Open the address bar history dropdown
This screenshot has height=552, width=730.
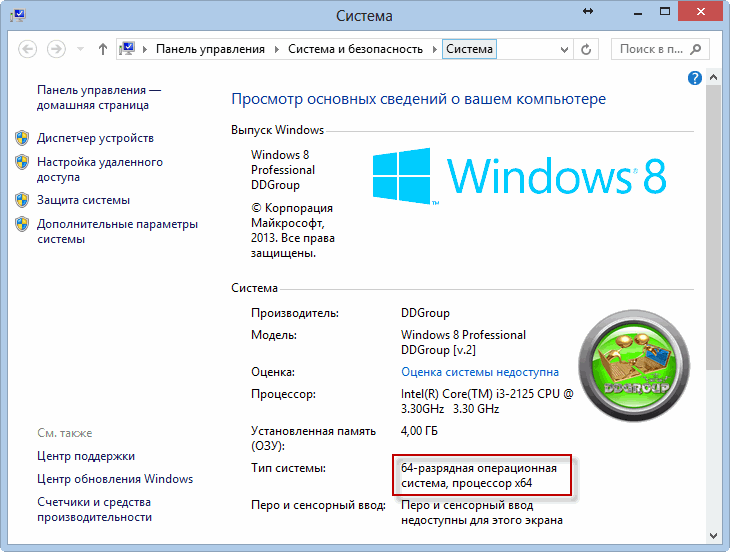pos(564,49)
